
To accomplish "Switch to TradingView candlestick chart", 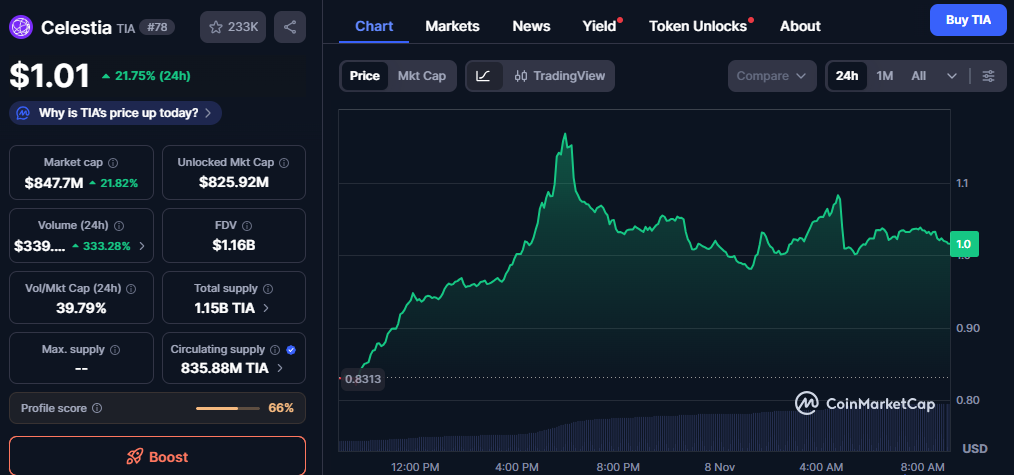I will tap(560, 76).
